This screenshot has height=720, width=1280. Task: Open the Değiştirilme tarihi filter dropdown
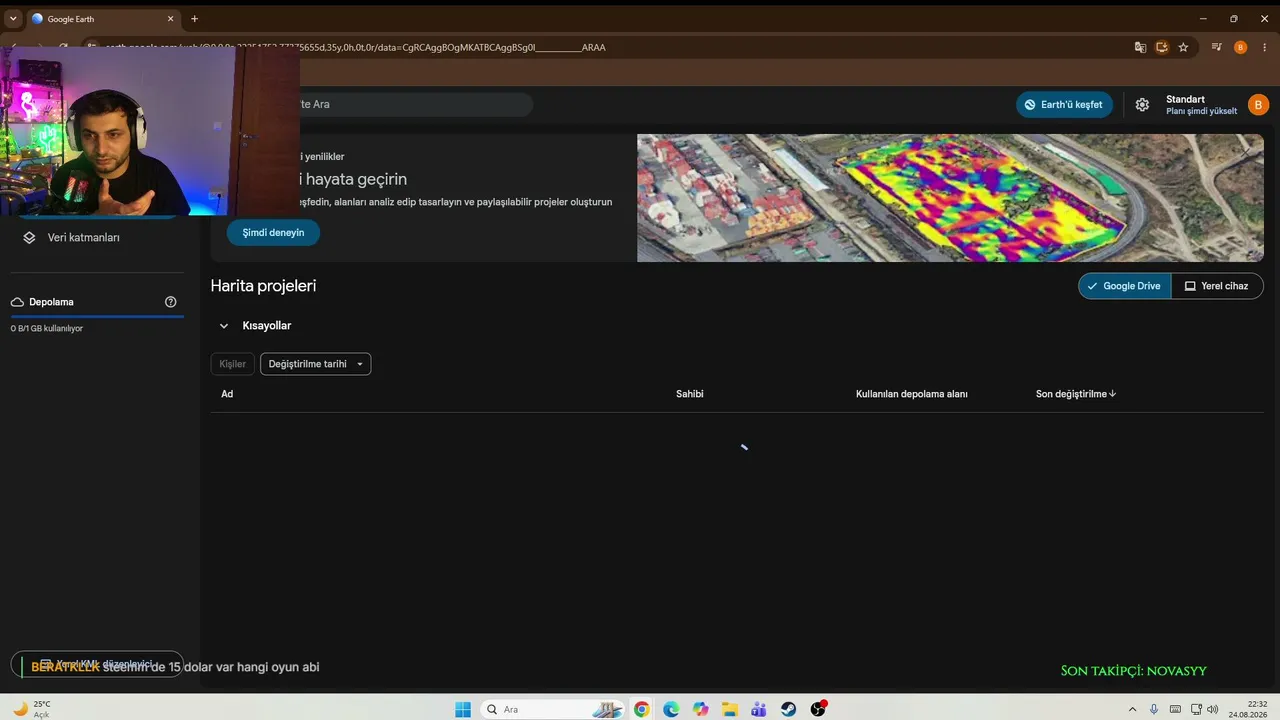[316, 364]
